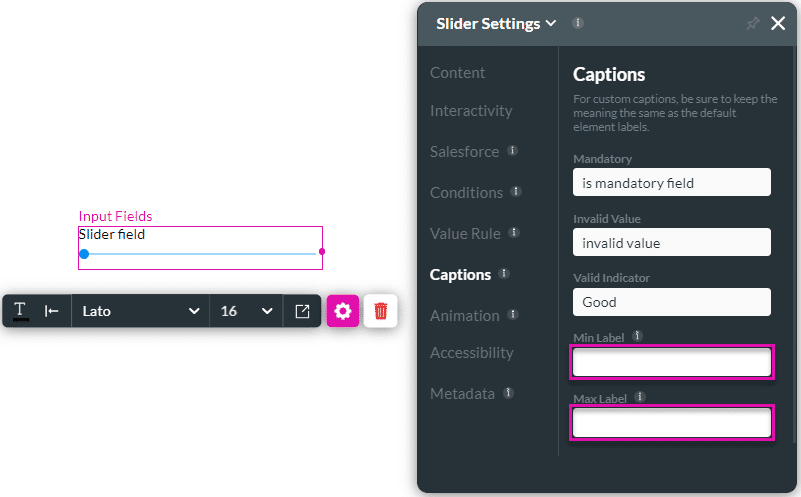This screenshot has width=801, height=497.
Task: Switch to the Content tab
Action: pos(457,73)
